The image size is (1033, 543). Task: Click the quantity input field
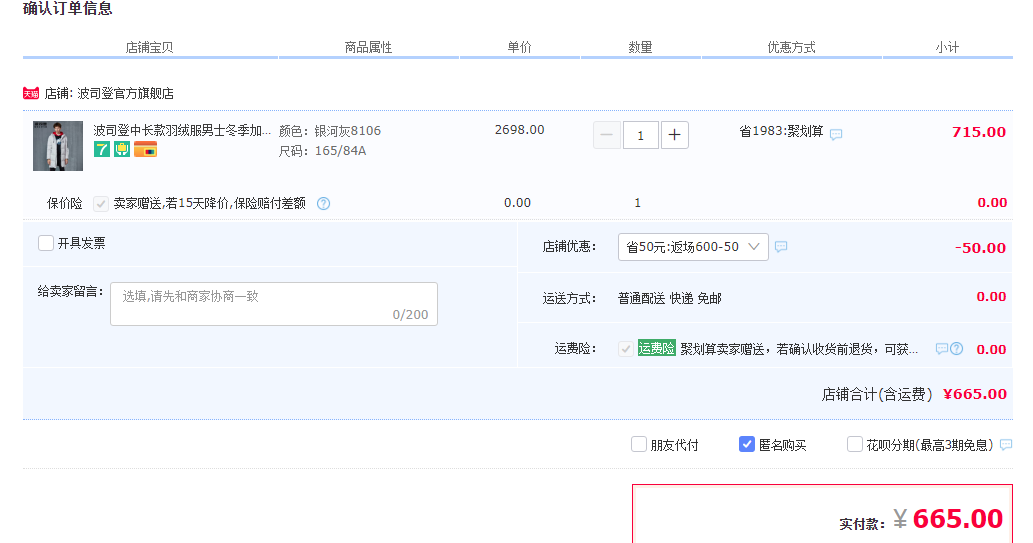click(x=640, y=135)
